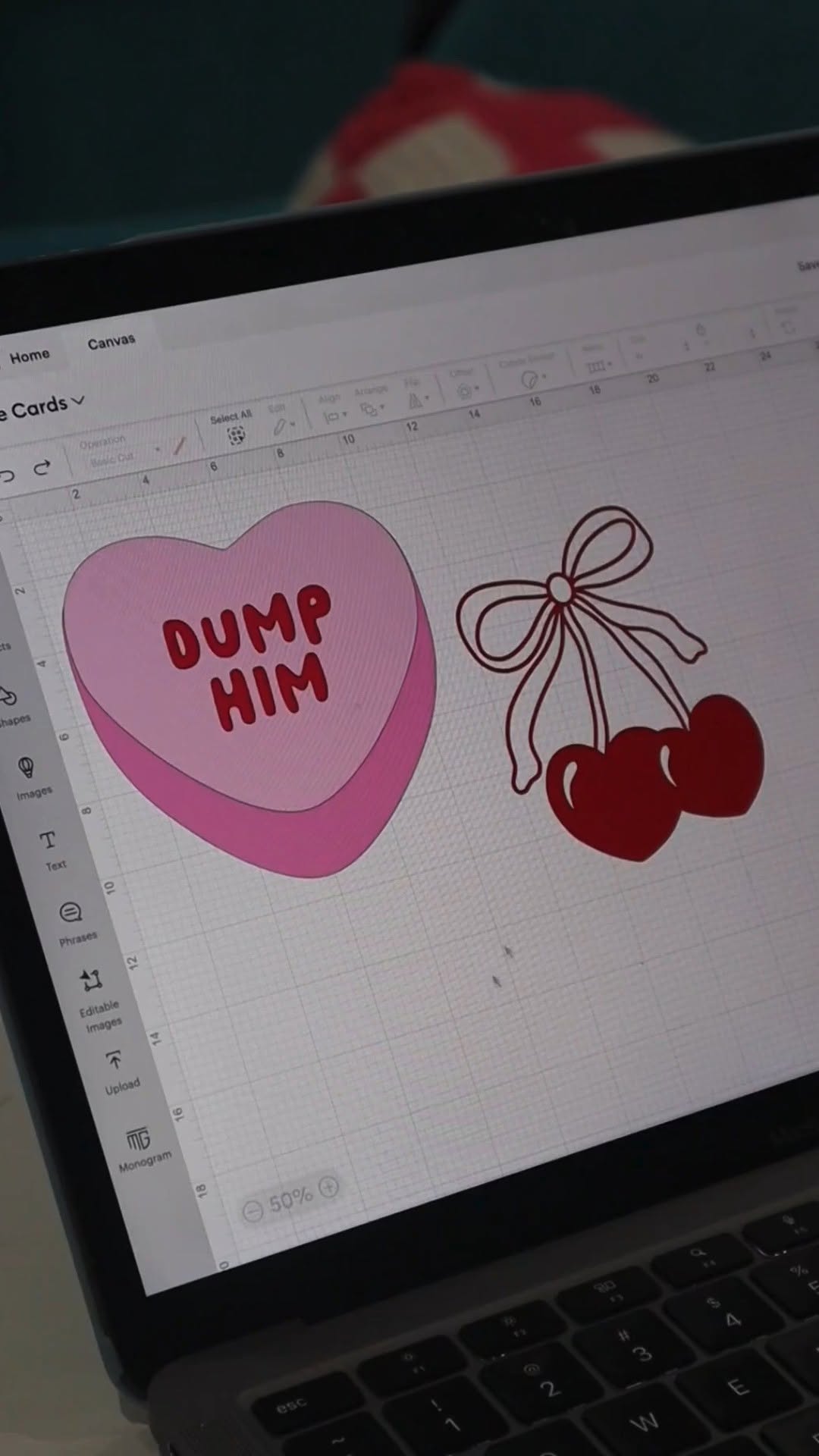Zoom out with the minus button
This screenshot has height=1456, width=819.
coord(253,1210)
